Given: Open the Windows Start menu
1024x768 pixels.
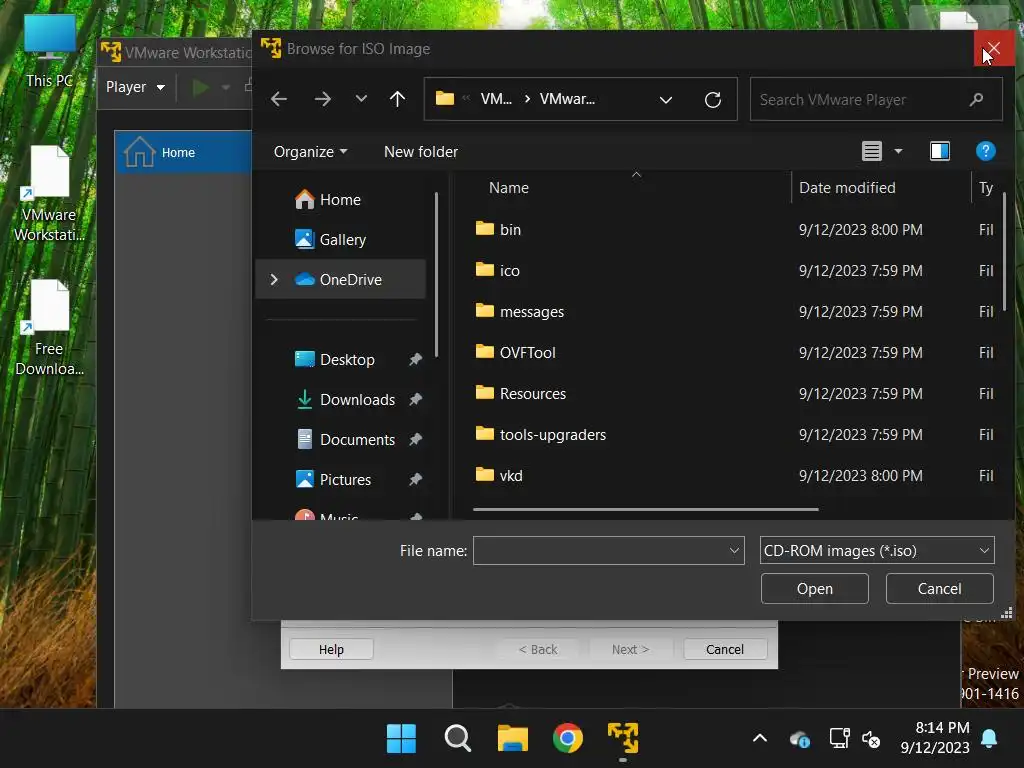Looking at the screenshot, I should point(401,739).
